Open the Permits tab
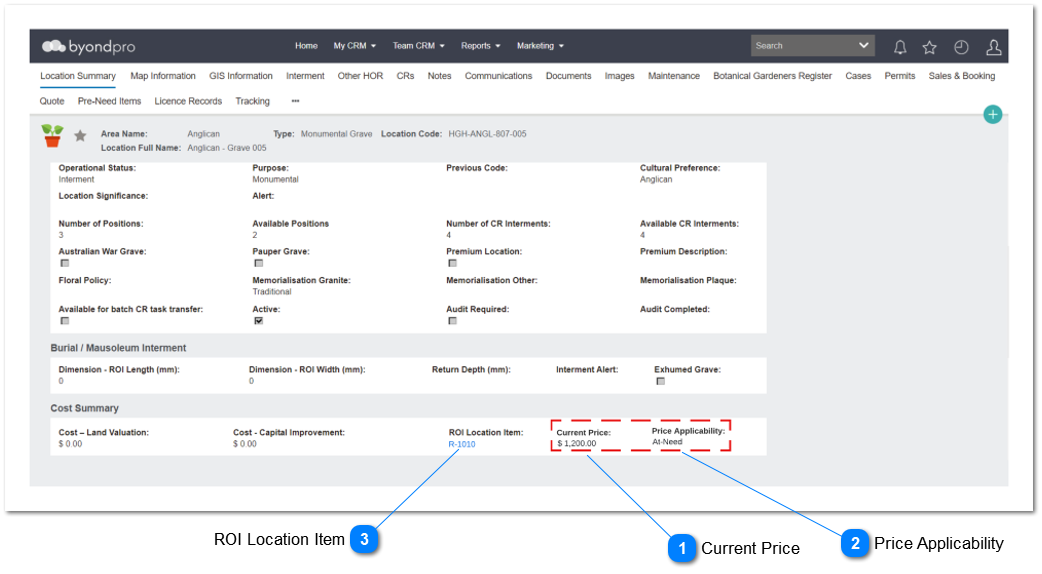 point(899,76)
